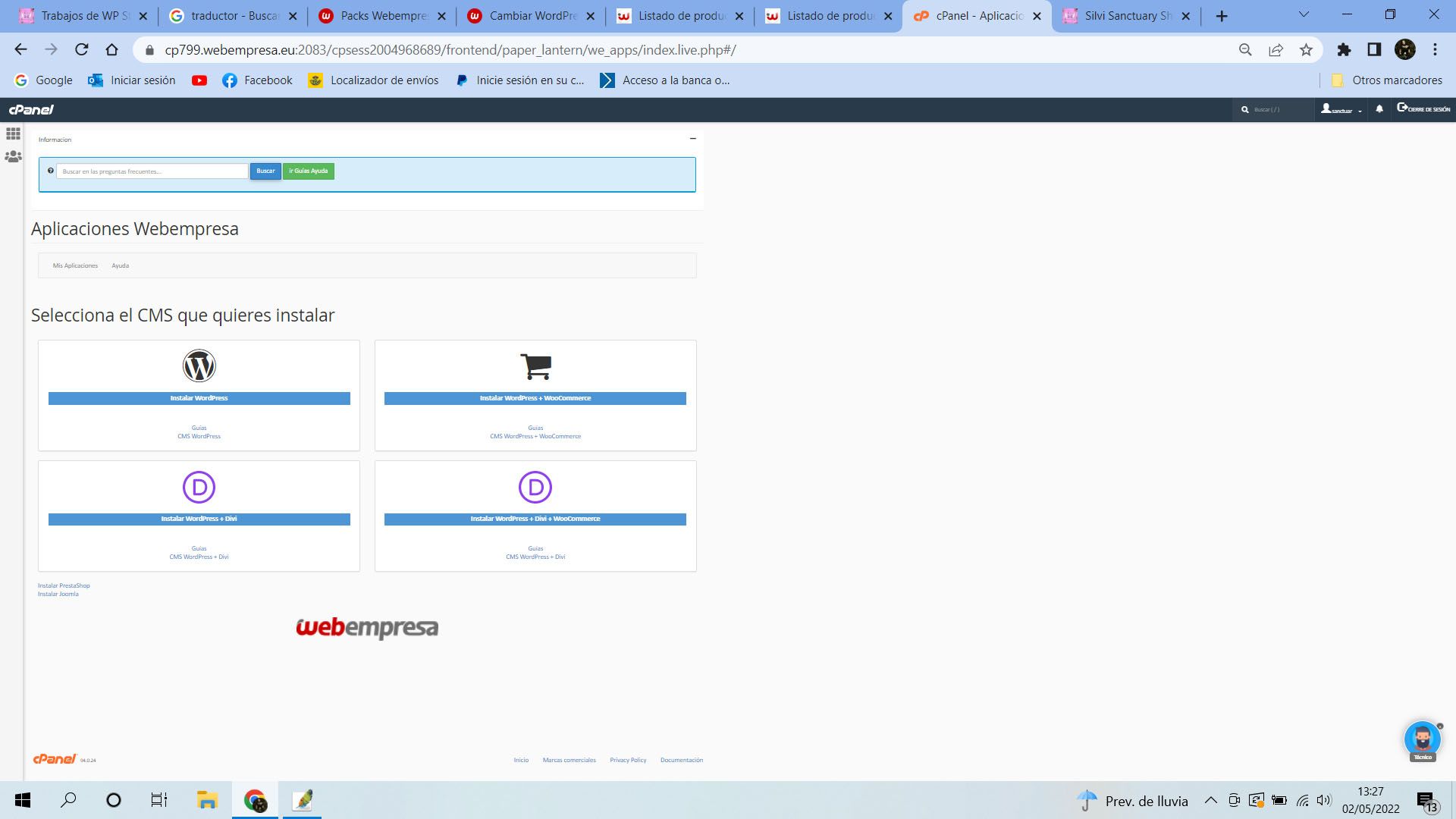Image resolution: width=1456 pixels, height=819 pixels.
Task: Click the notifications bell icon
Action: [1379, 109]
